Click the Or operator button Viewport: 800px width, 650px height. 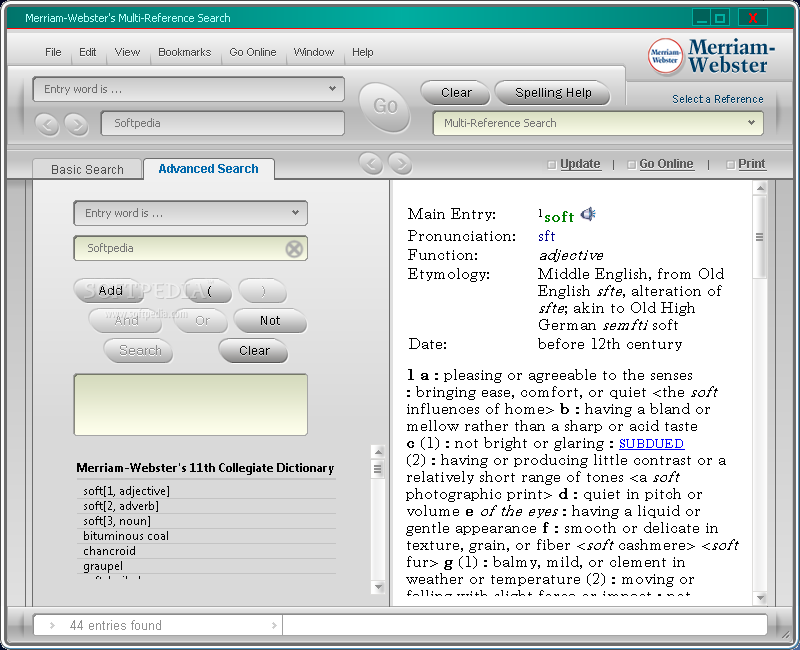(x=202, y=320)
